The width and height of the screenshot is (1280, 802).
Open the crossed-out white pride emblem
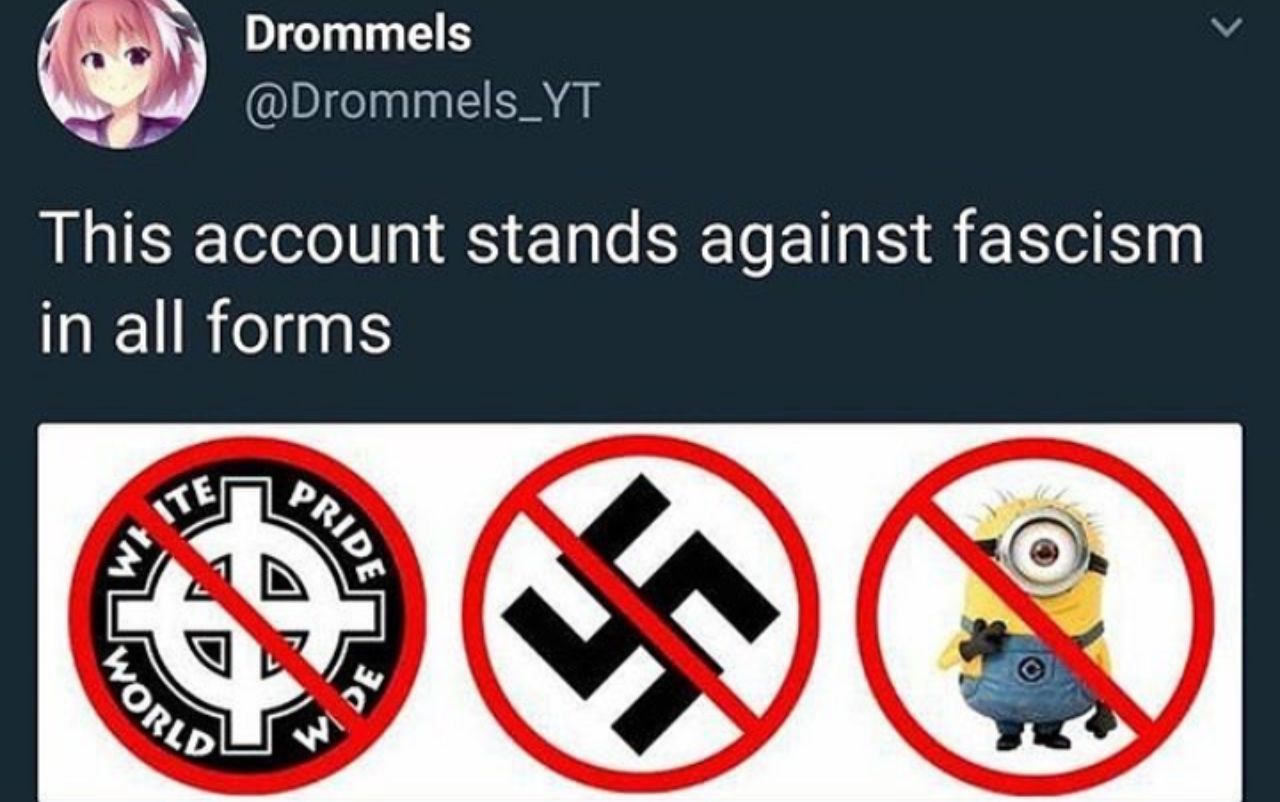tap(247, 615)
